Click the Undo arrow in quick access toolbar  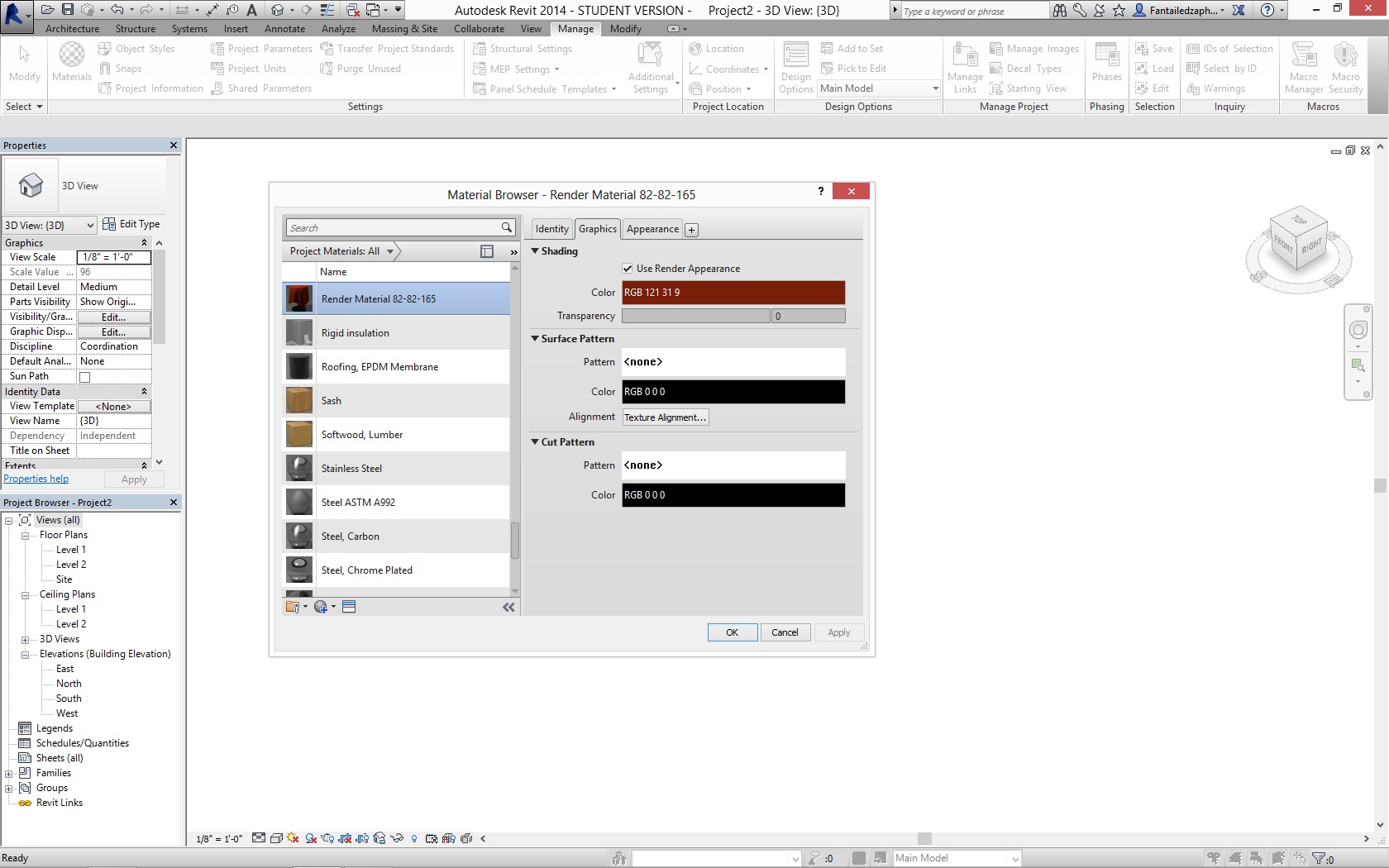[x=117, y=10]
